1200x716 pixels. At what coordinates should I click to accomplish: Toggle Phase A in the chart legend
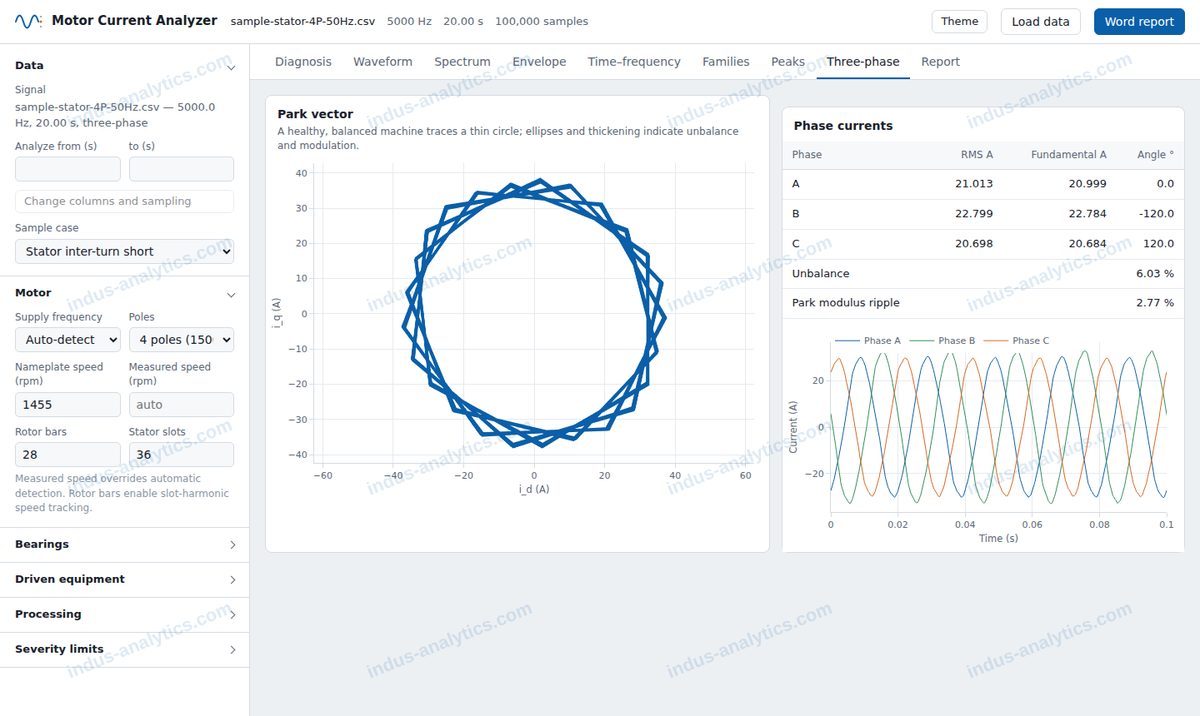click(x=868, y=341)
